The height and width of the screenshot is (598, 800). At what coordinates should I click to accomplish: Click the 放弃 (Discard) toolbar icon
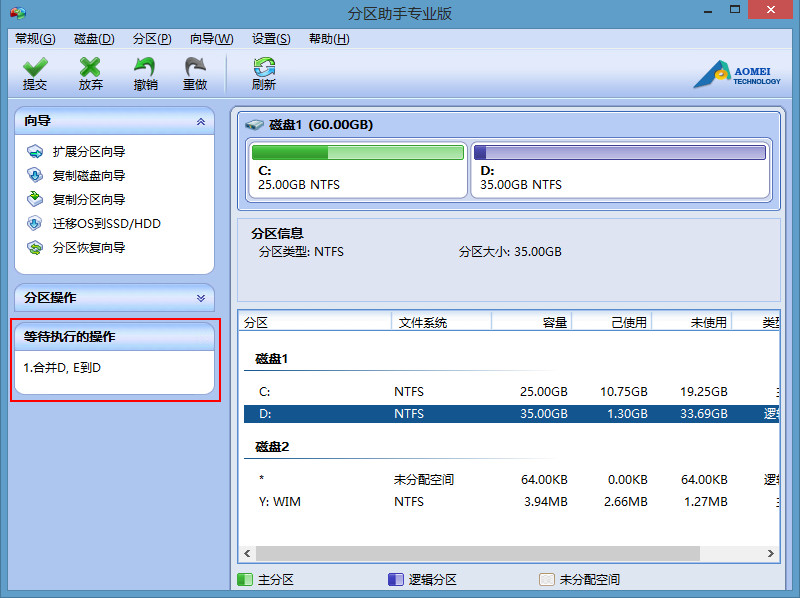(91, 68)
